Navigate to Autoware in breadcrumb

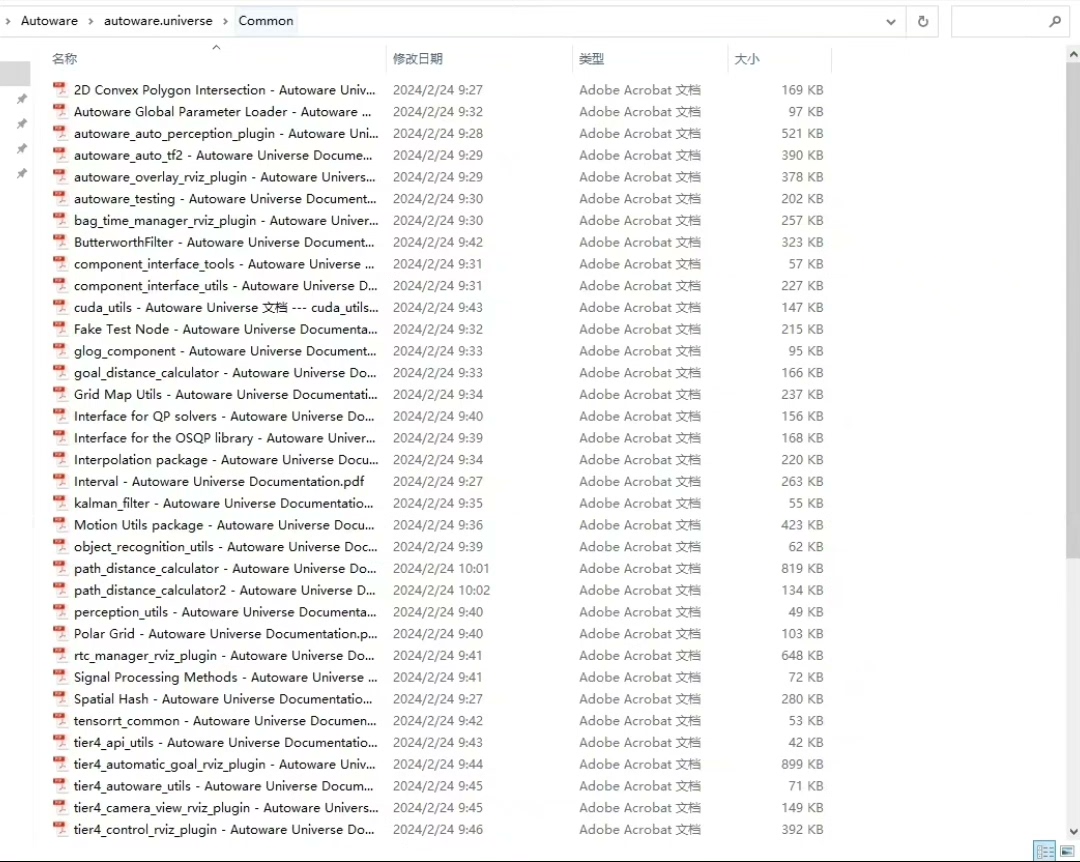tap(50, 21)
